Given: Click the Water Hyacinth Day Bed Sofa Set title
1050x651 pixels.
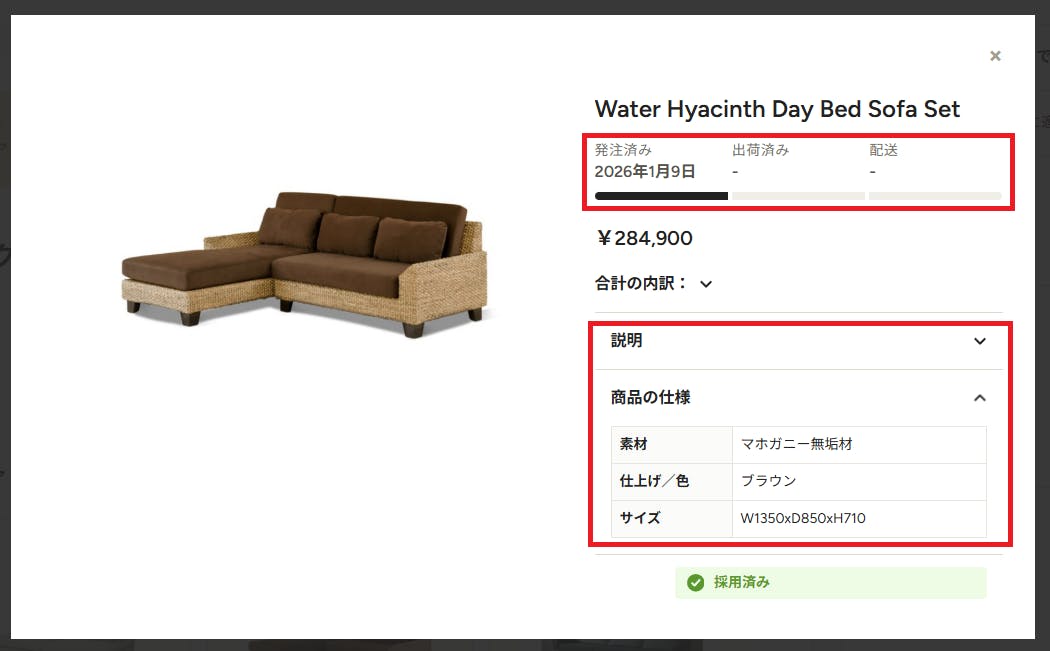Looking at the screenshot, I should (777, 109).
